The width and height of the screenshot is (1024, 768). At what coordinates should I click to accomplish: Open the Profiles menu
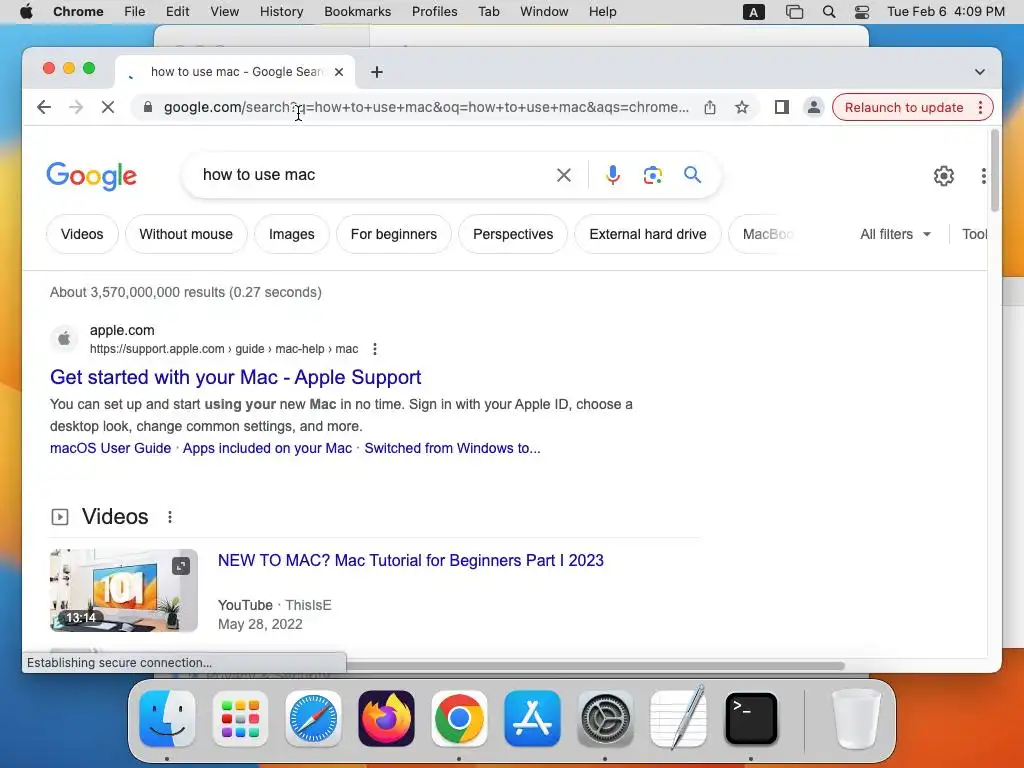[x=434, y=12]
